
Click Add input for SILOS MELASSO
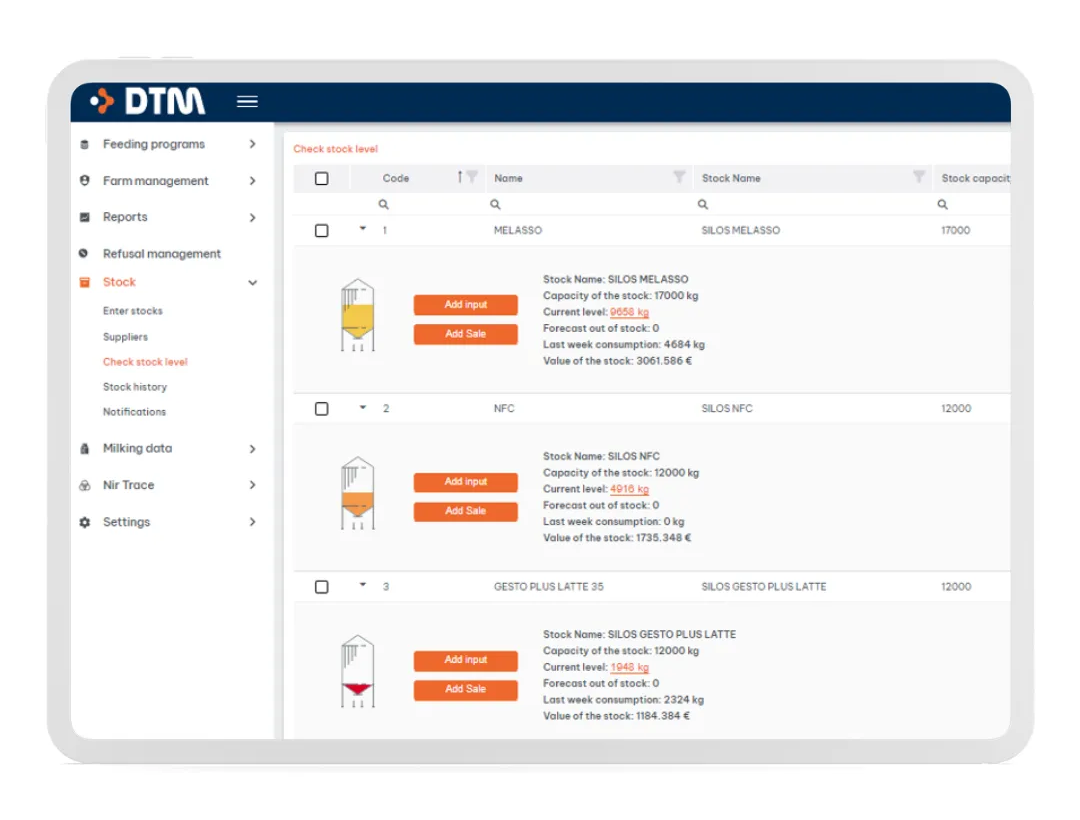pyautogui.click(x=465, y=305)
